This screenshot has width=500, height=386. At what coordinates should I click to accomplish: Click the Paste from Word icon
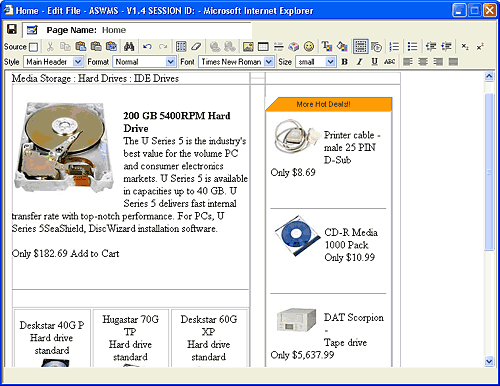pyautogui.click(x=111, y=46)
